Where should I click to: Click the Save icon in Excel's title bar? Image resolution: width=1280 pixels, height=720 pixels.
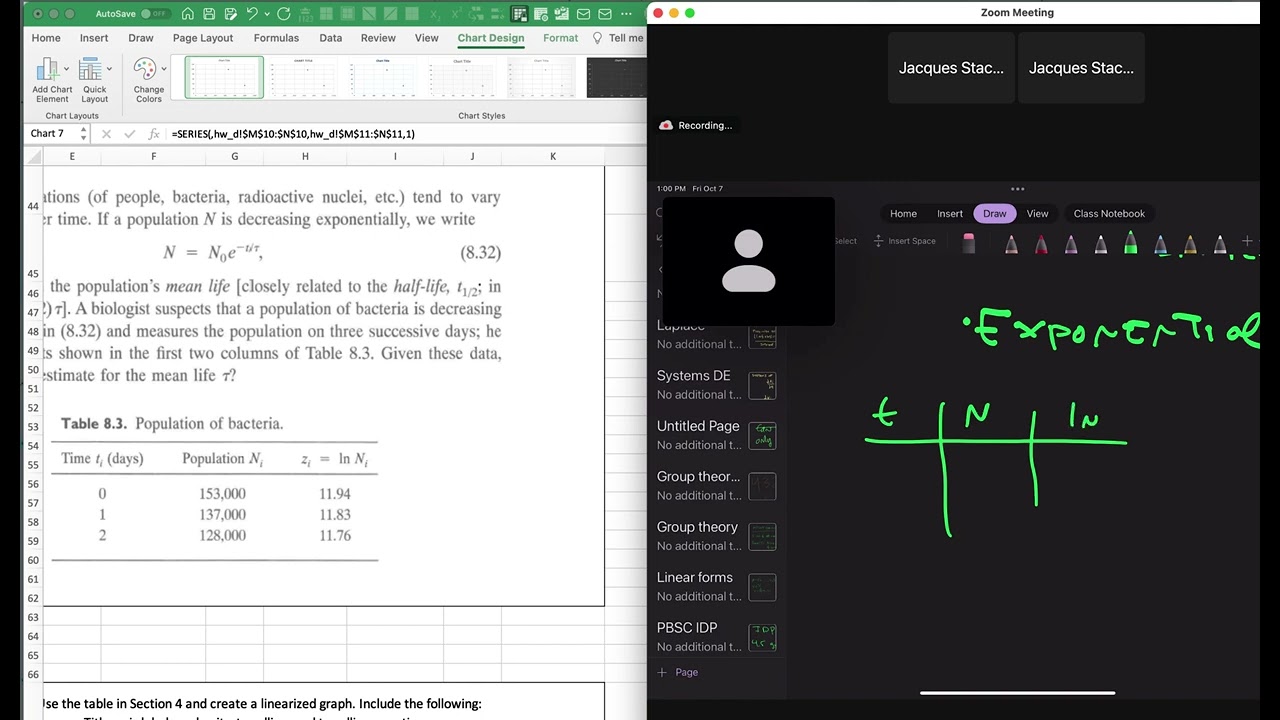click(209, 14)
